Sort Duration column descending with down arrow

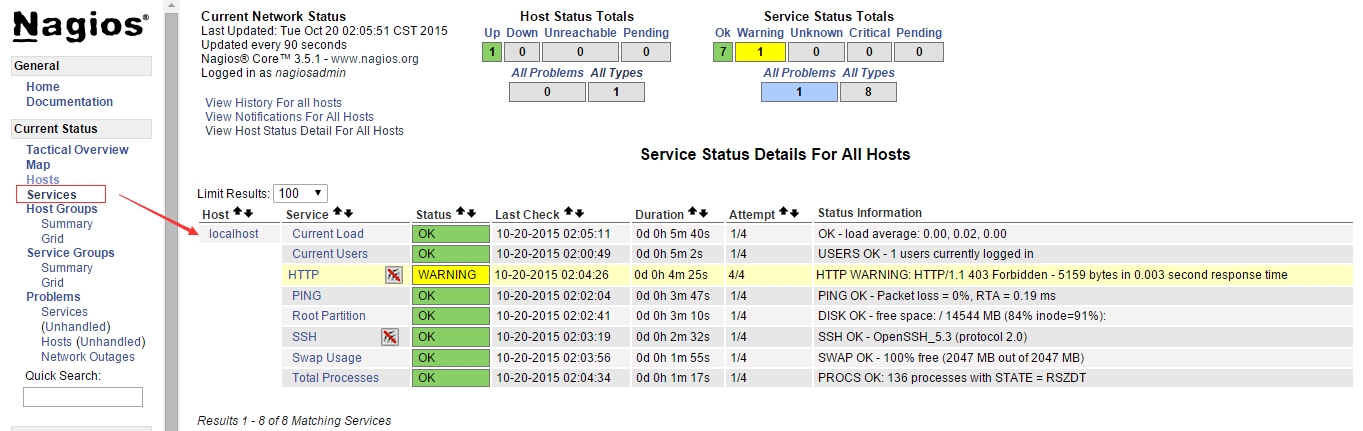pos(703,214)
